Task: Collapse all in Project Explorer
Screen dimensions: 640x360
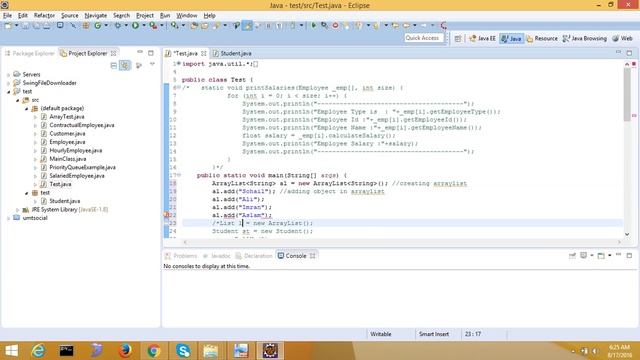Action: click(x=114, y=65)
